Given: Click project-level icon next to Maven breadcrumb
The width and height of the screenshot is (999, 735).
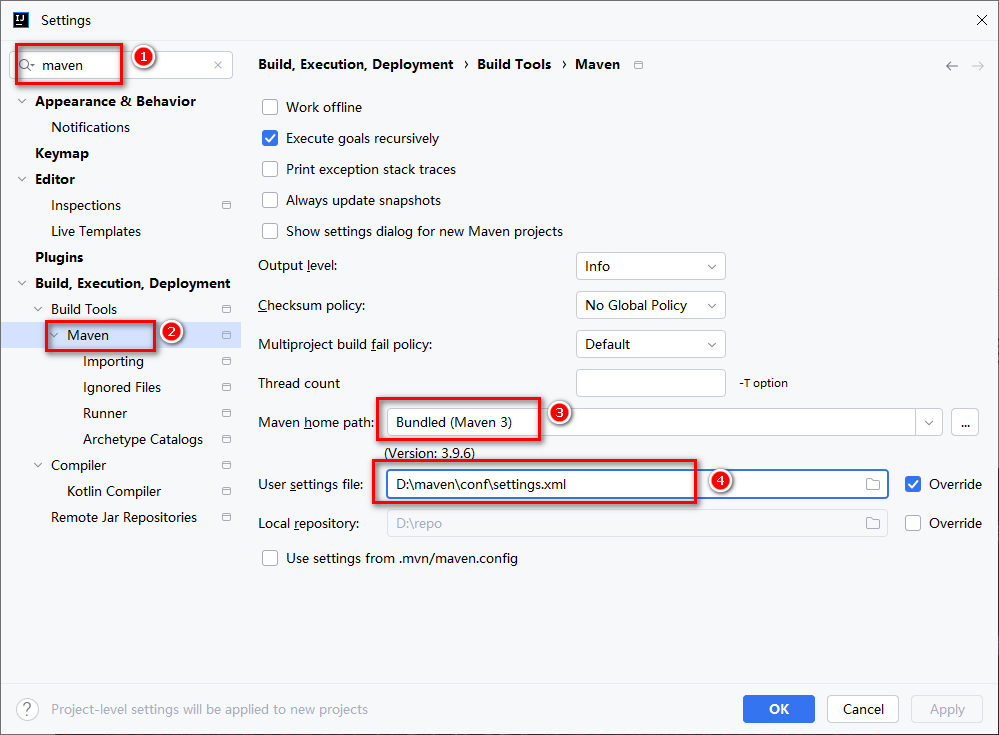Looking at the screenshot, I should pyautogui.click(x=638, y=65).
